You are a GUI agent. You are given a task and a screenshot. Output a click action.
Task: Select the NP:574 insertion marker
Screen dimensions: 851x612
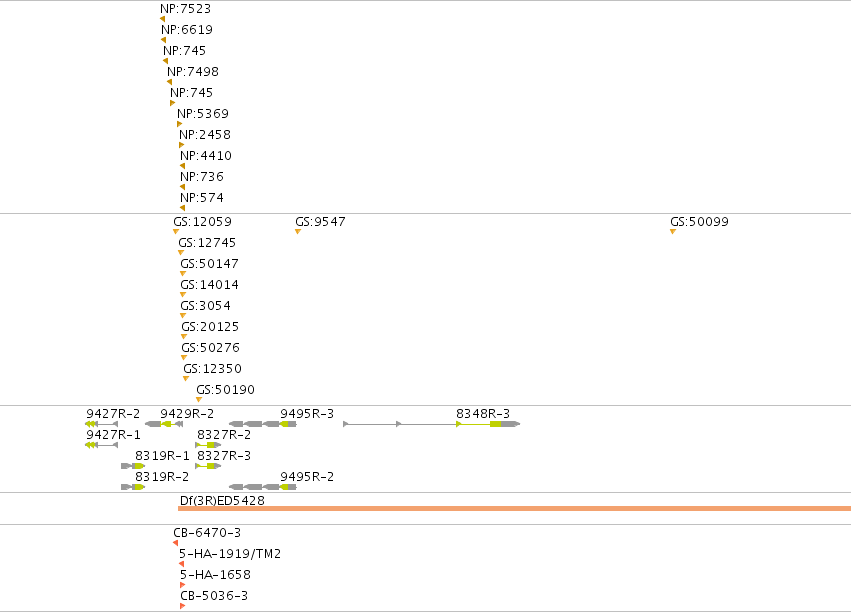click(182, 208)
